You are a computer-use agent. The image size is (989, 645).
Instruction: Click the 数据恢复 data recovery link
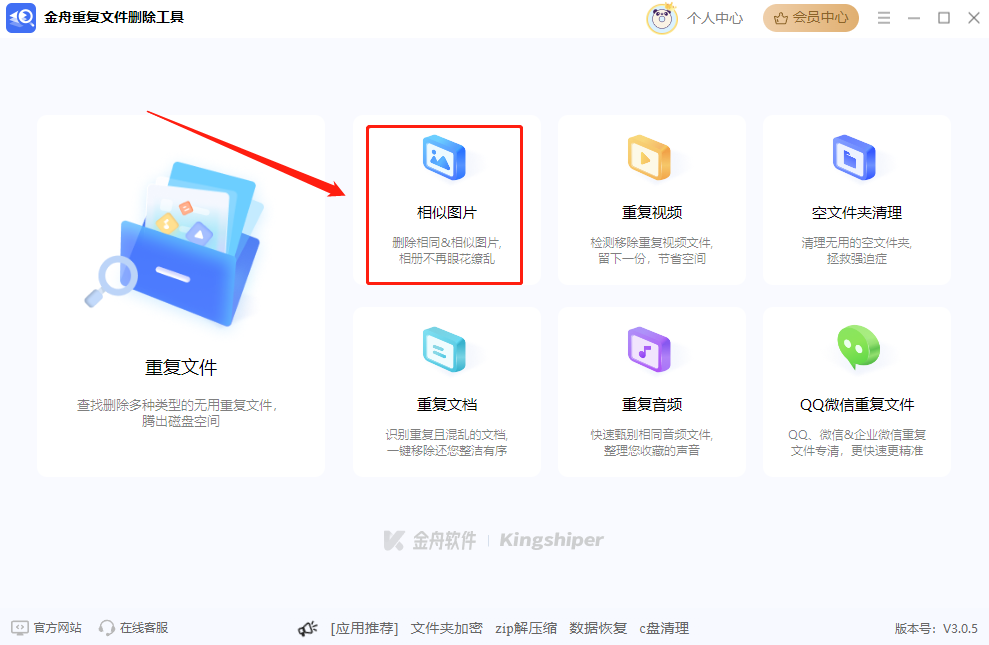click(x=597, y=628)
